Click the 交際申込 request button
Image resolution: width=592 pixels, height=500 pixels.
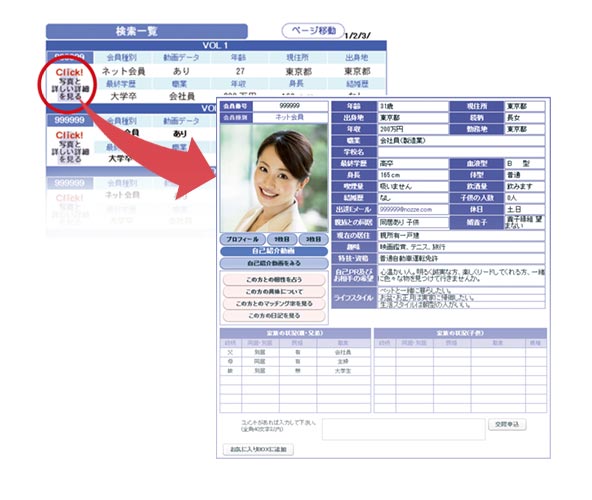(x=507, y=424)
